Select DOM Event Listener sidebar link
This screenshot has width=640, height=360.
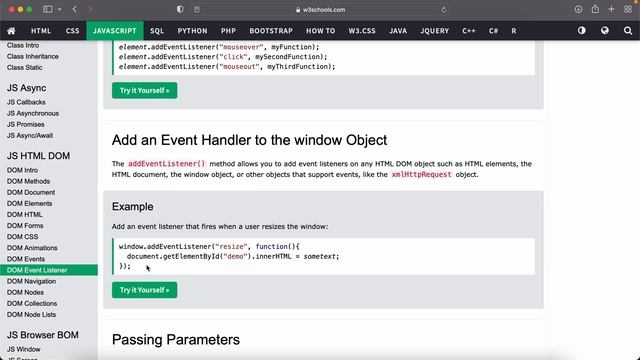[x=49, y=270]
